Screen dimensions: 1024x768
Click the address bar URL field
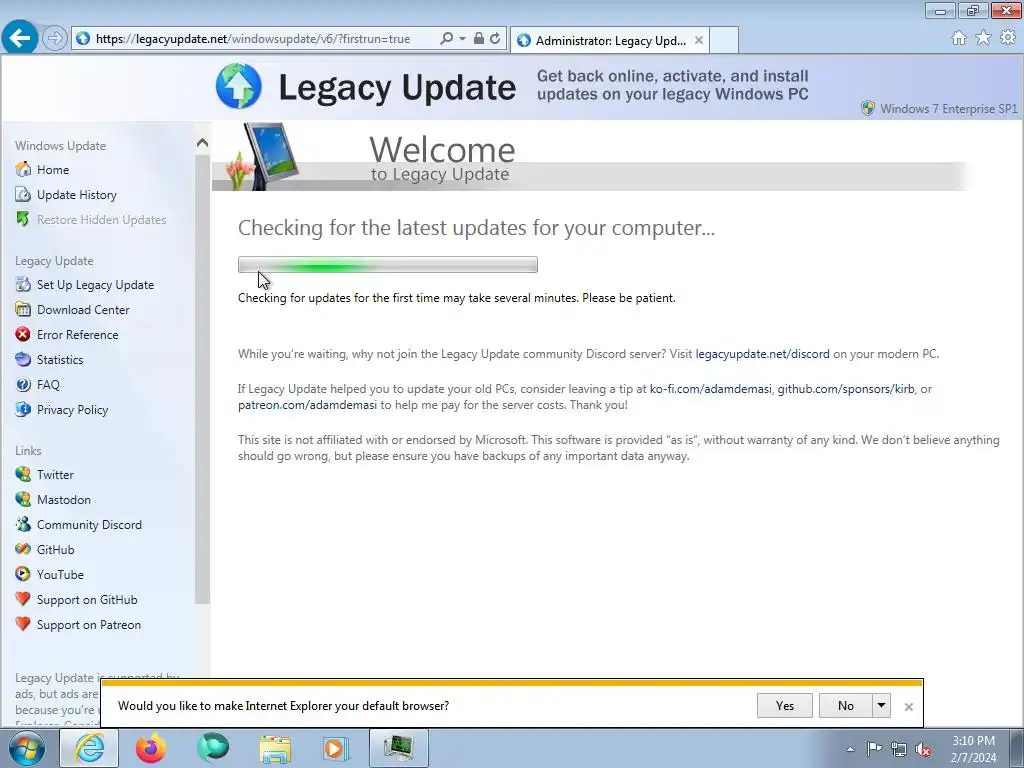255,39
